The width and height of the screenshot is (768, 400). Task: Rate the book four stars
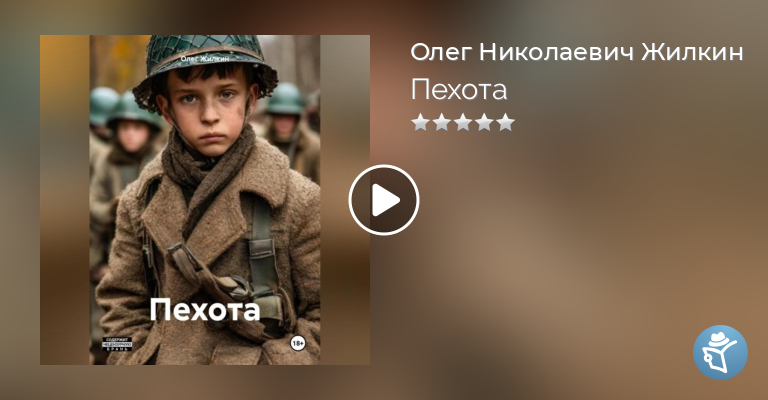point(484,122)
